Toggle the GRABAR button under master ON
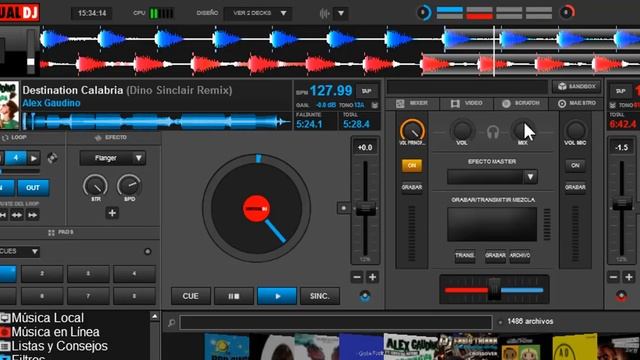The height and width of the screenshot is (360, 640). pos(412,187)
